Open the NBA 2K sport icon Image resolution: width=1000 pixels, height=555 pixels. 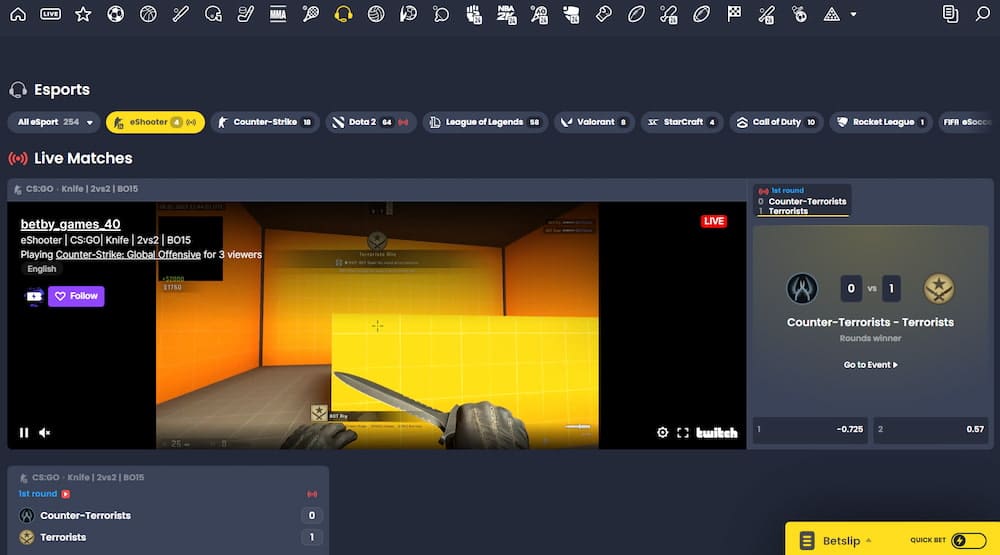coord(506,14)
